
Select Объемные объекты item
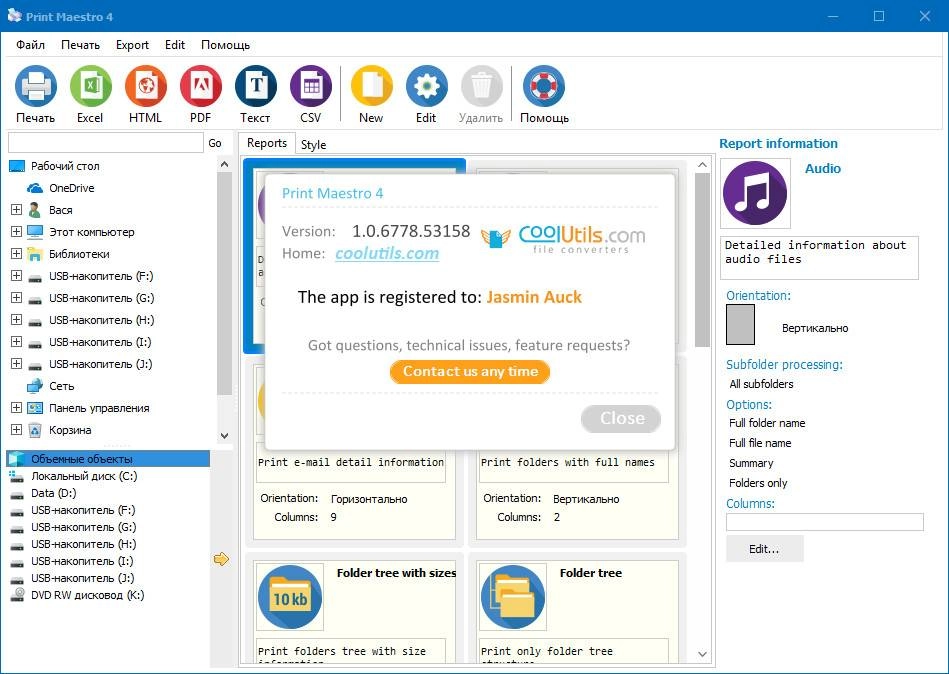(x=108, y=459)
